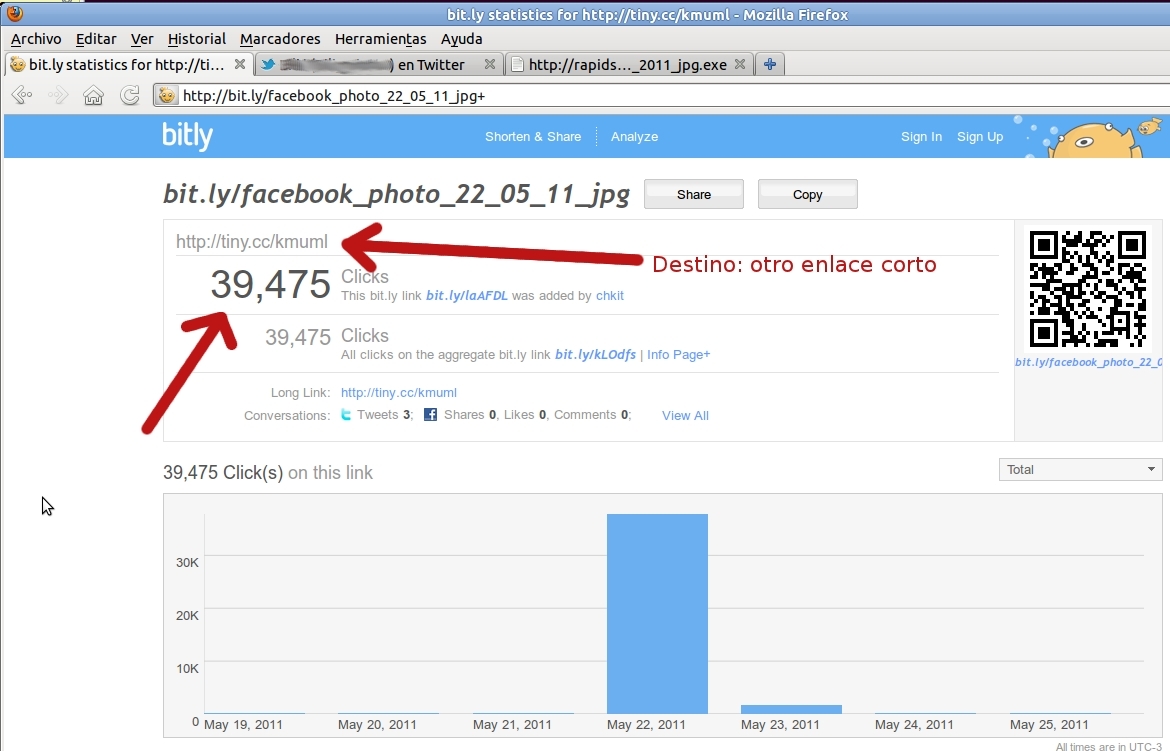Click the bitly favicon in the address bar
1170x751 pixels.
167,96
